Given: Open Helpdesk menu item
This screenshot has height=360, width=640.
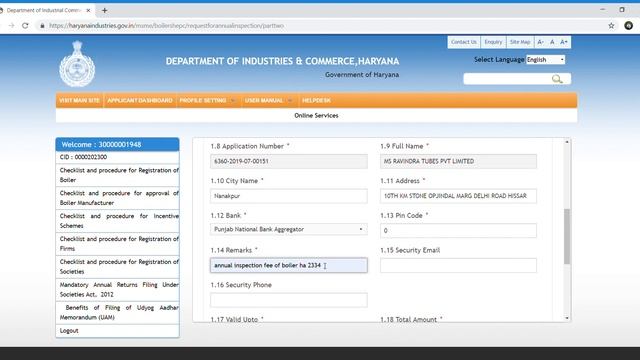Looking at the screenshot, I should (x=316, y=100).
